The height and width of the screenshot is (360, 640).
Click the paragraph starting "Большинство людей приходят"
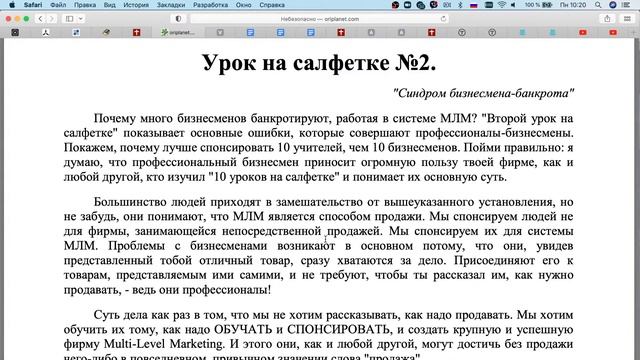[318, 246]
